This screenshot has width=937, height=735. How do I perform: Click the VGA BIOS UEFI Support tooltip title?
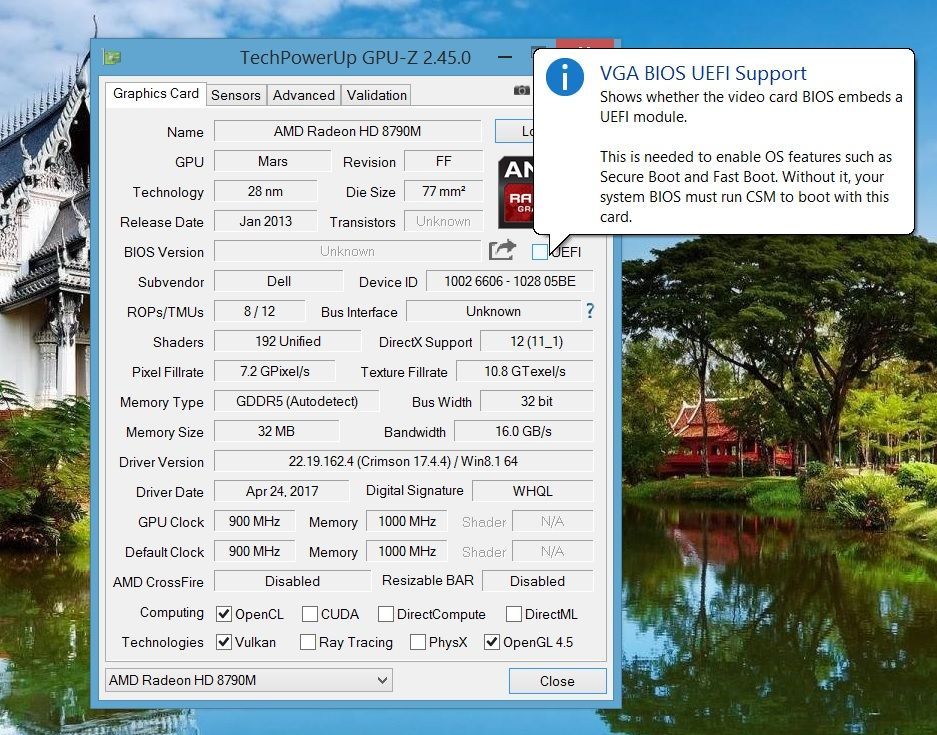[x=703, y=73]
